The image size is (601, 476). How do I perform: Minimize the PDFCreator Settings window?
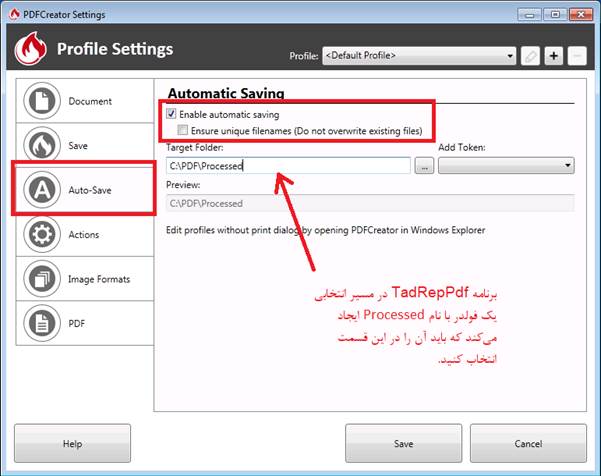tap(529, 15)
